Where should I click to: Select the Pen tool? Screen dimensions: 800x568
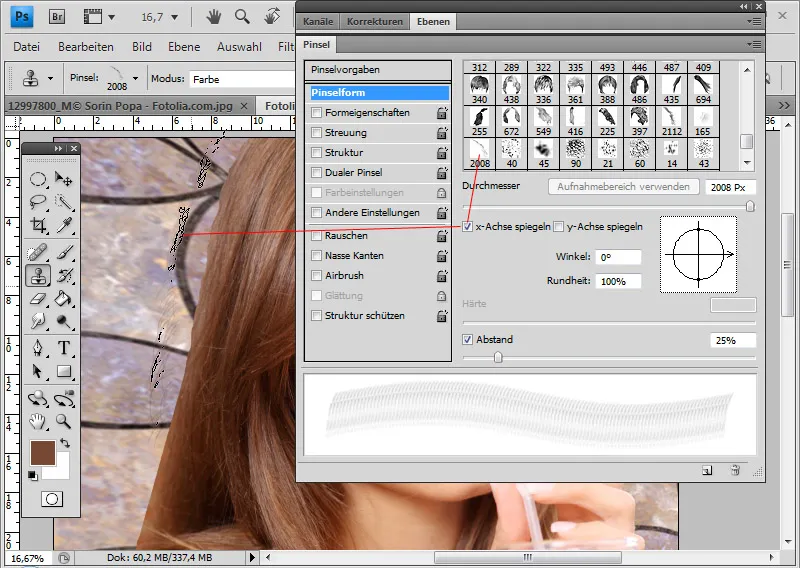(38, 348)
